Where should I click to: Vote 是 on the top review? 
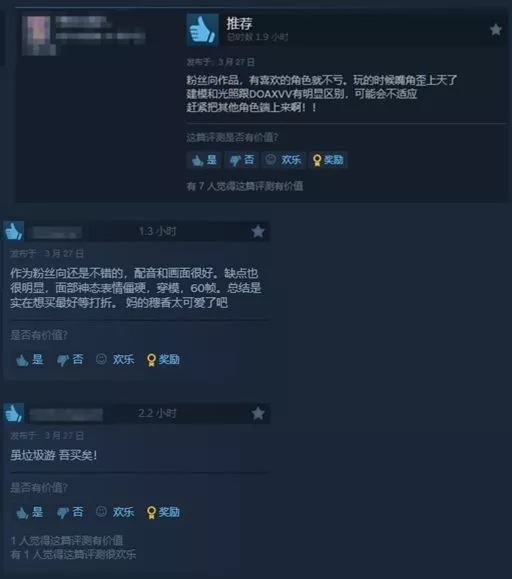pyautogui.click(x=204, y=160)
